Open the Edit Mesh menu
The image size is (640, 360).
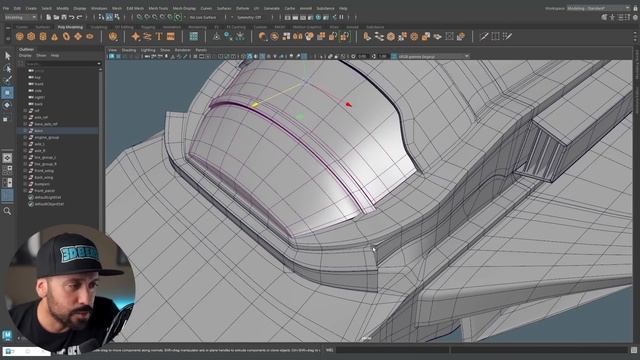(x=135, y=8)
